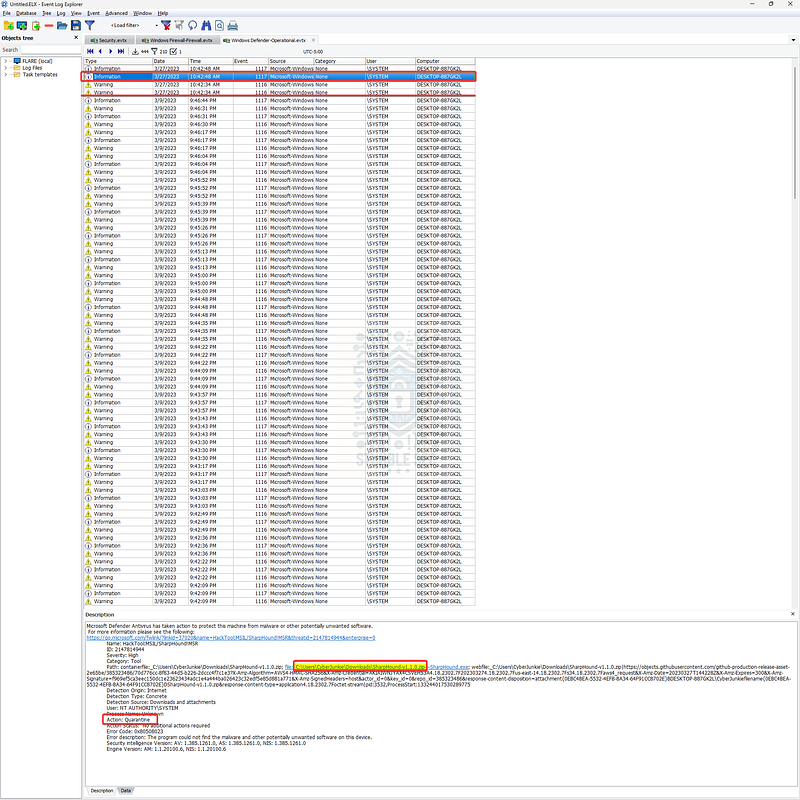Click the gray quick filter icon
800x800 pixels.
(x=179, y=26)
